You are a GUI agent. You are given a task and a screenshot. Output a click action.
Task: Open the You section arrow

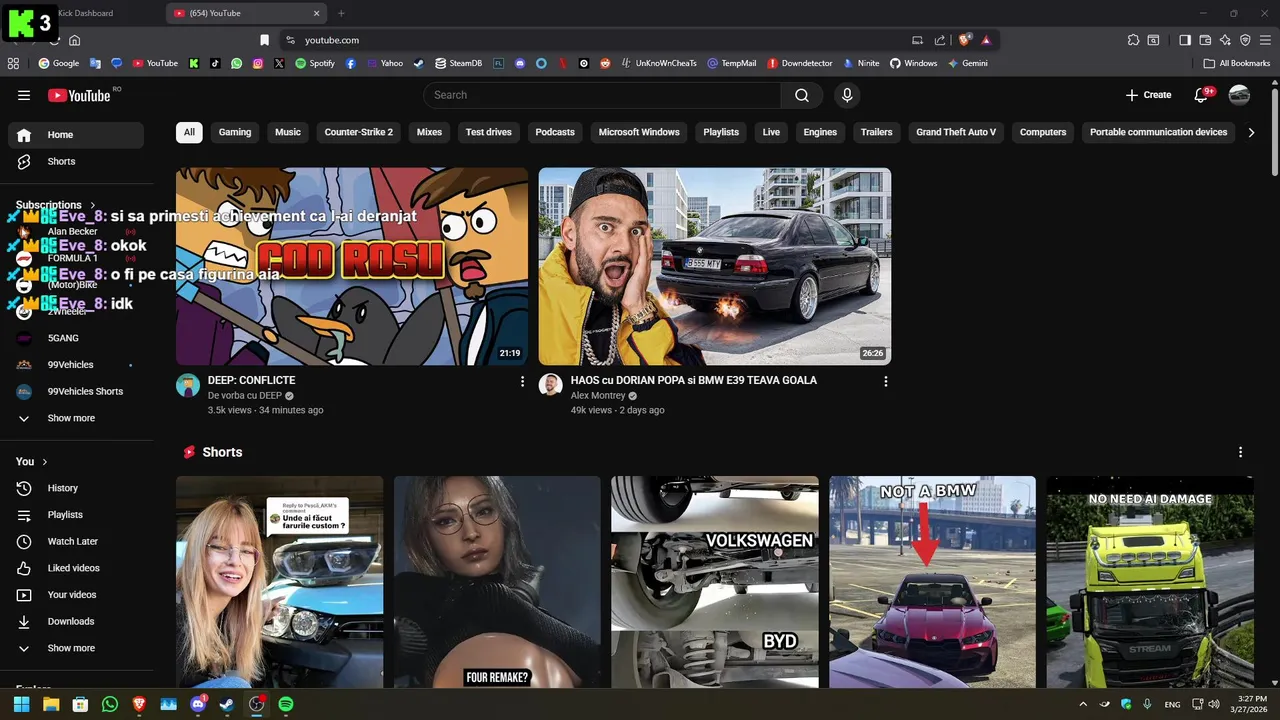coord(45,462)
